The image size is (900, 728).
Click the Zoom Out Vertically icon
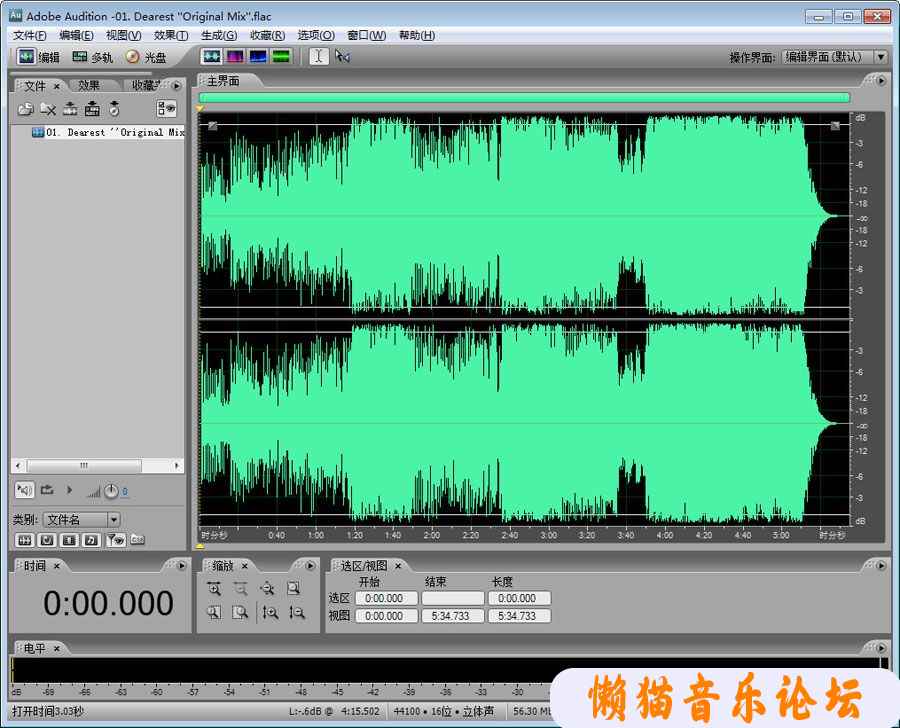click(x=297, y=613)
